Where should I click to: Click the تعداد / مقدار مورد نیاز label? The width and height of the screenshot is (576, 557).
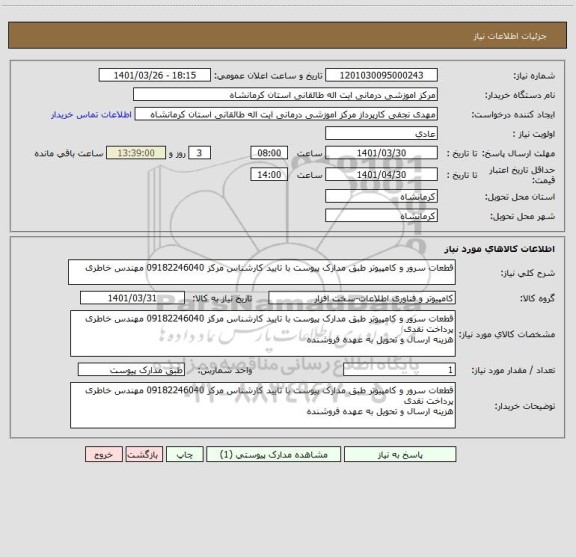coord(513,370)
